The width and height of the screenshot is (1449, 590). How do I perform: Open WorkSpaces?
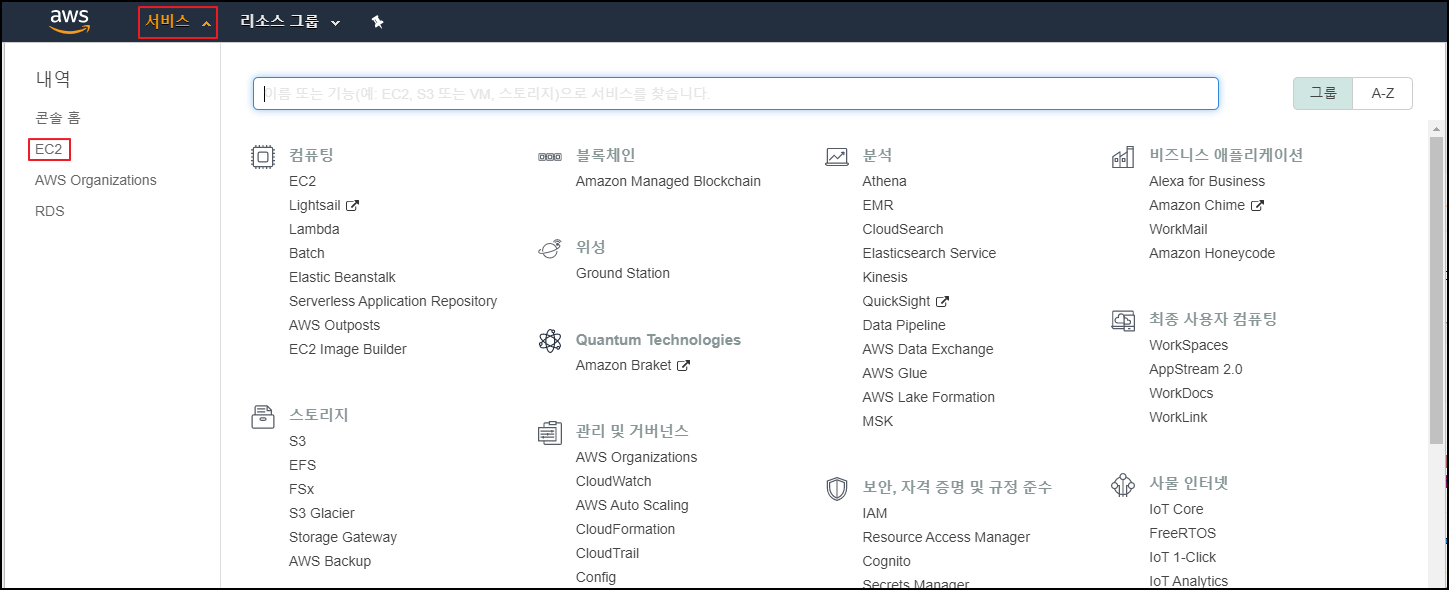[x=1189, y=345]
